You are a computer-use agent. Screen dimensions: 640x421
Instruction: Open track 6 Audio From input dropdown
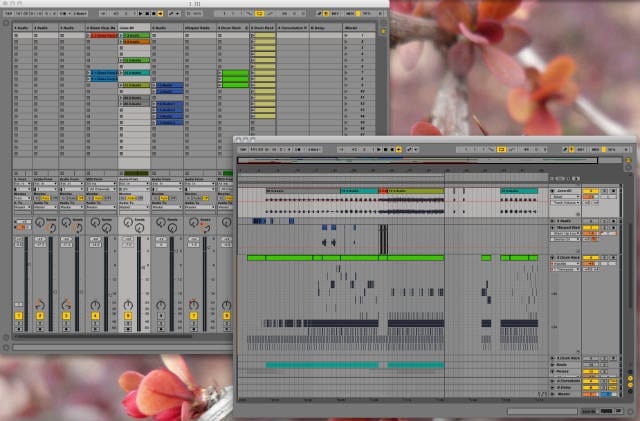[x=167, y=184]
